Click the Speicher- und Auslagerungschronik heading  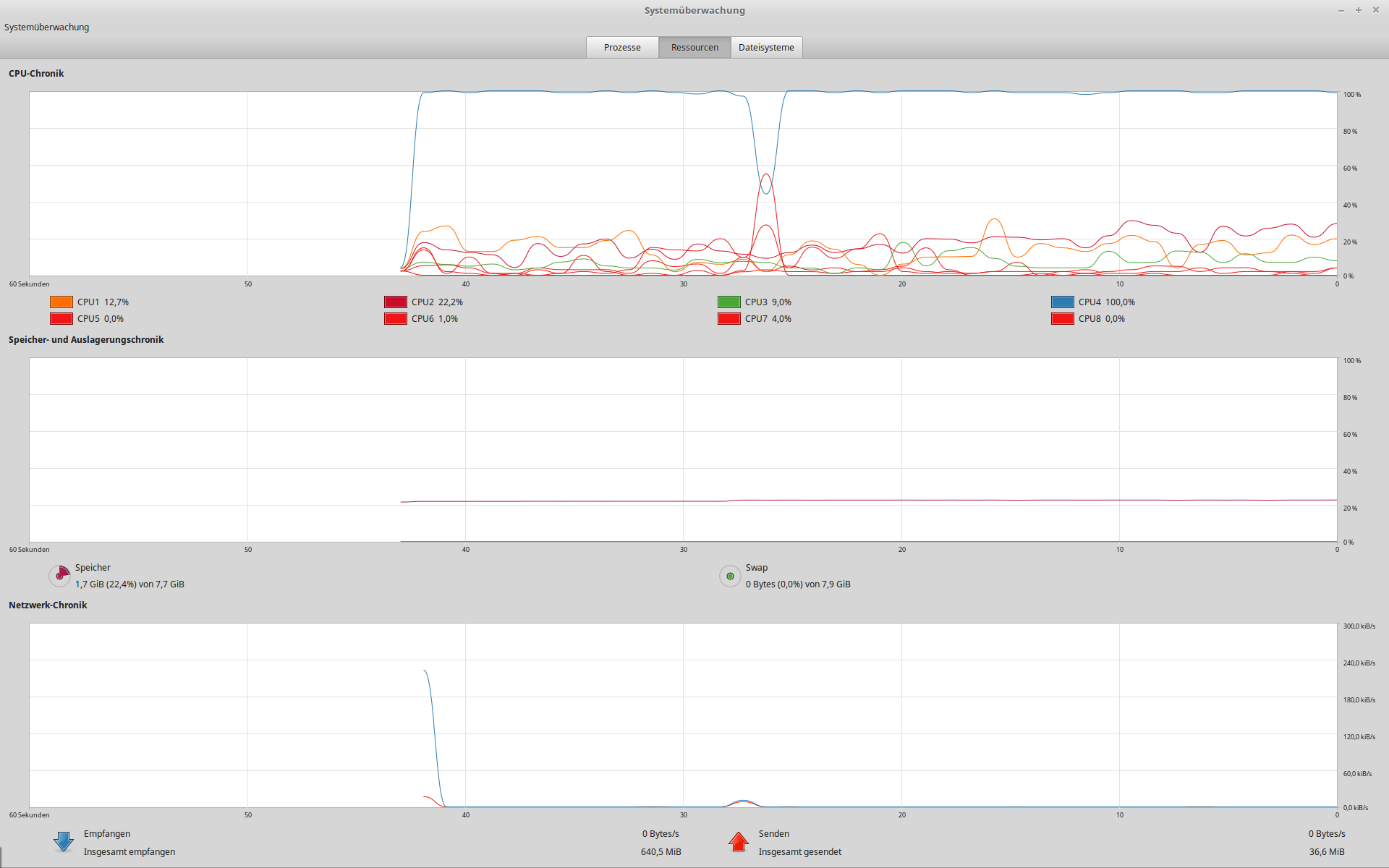pyautogui.click(x=86, y=340)
